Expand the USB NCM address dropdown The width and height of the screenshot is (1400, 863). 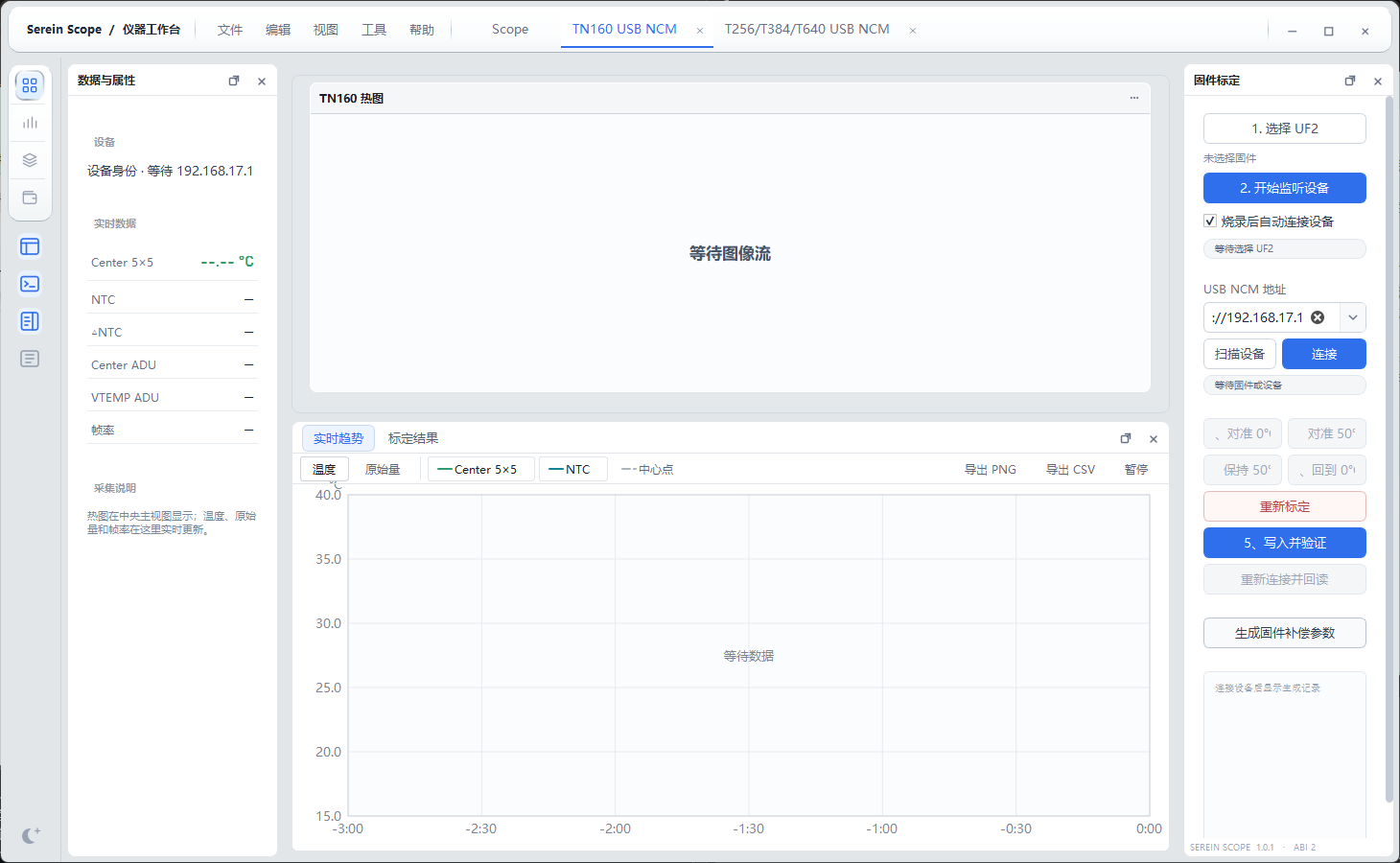1352,317
